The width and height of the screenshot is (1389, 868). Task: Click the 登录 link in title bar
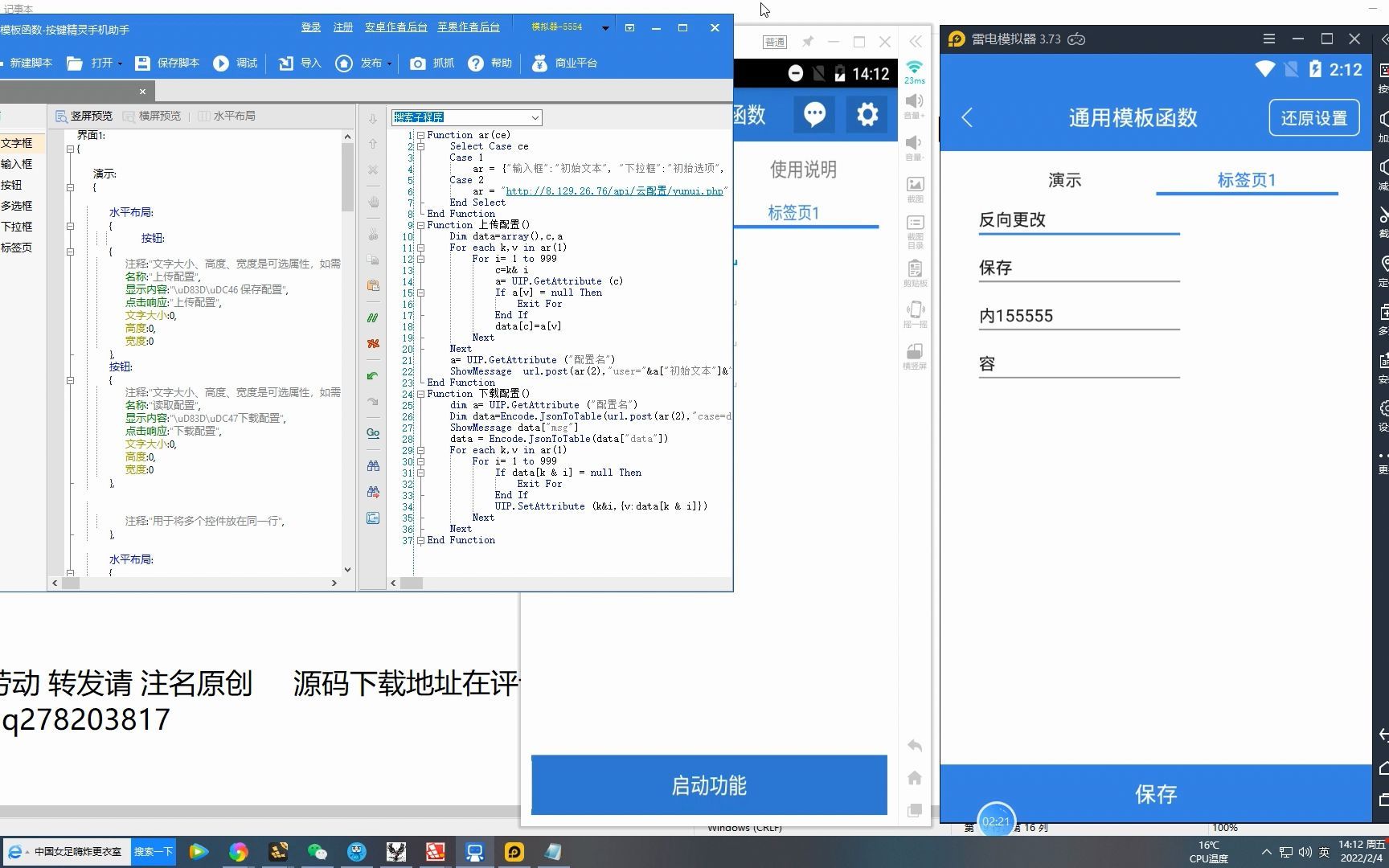(x=311, y=27)
